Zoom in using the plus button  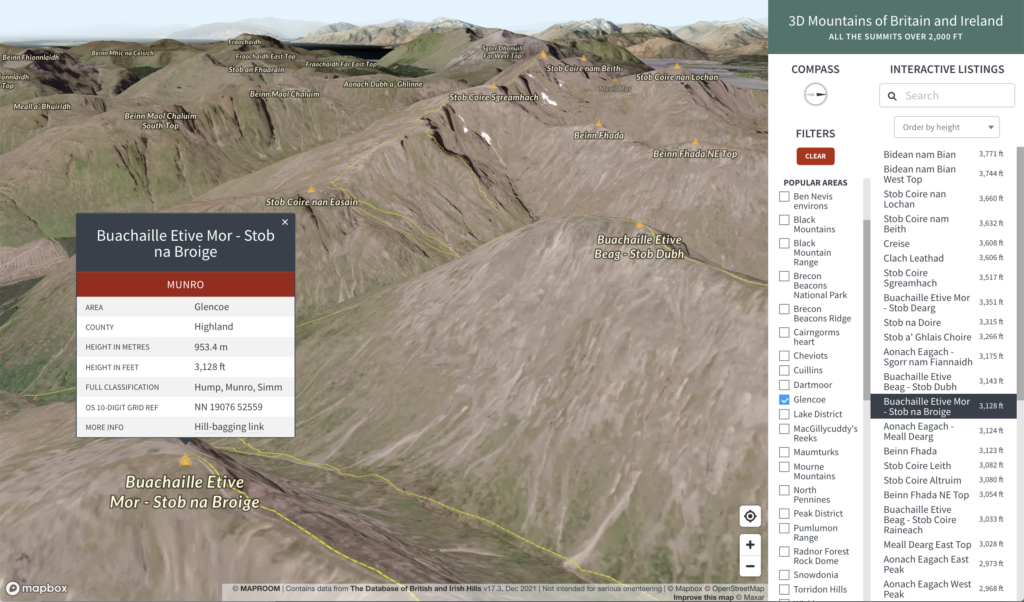coord(750,545)
